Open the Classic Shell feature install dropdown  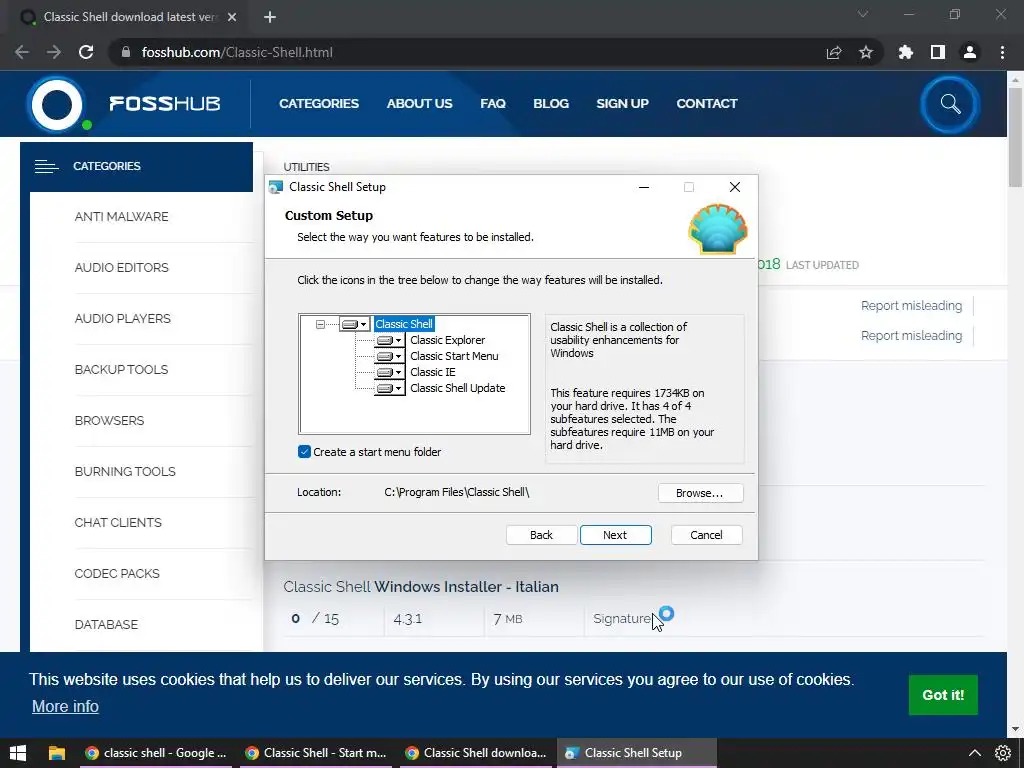[x=355, y=324]
